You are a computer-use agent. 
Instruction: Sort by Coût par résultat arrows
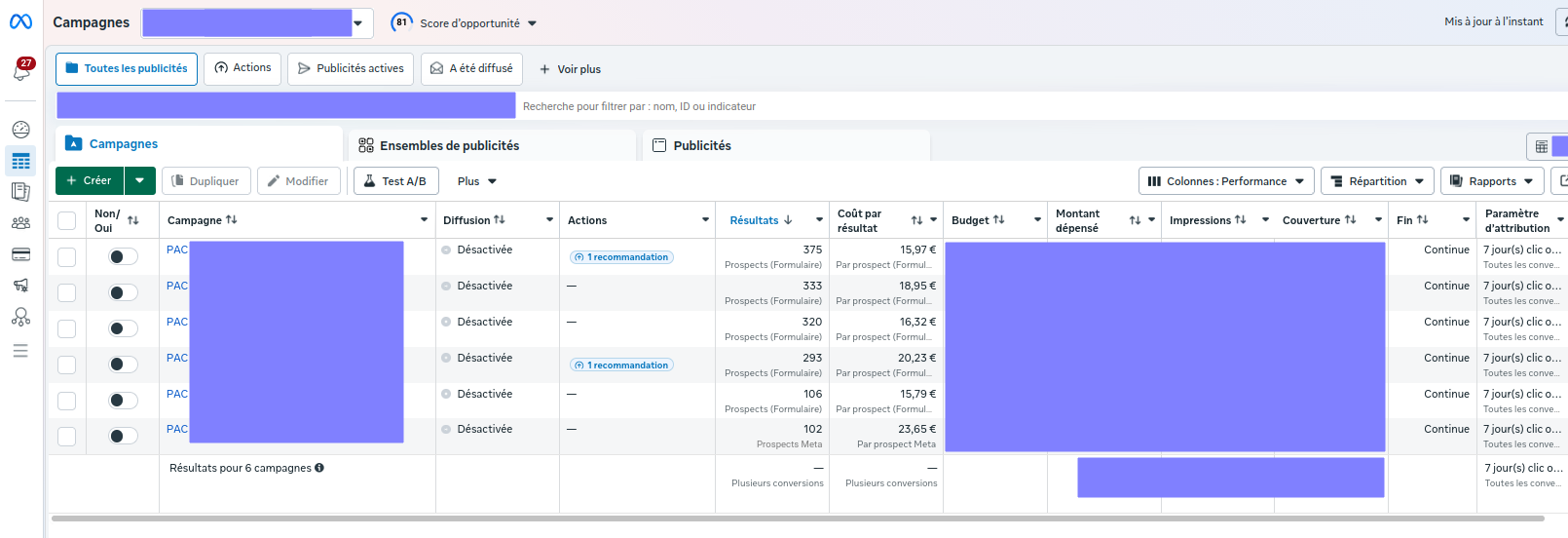[916, 220]
